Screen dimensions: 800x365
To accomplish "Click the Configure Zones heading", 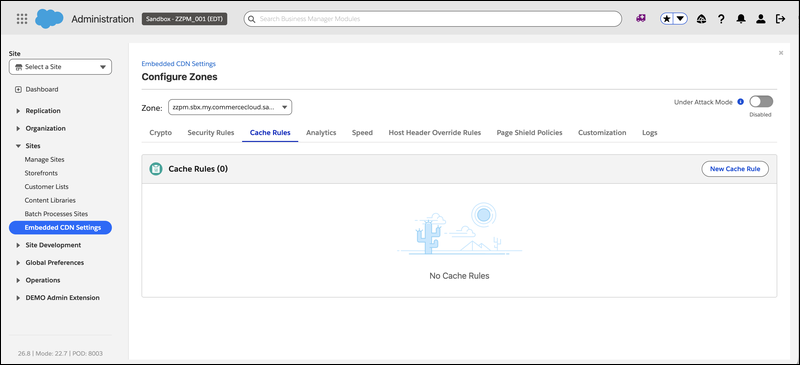I will pyautogui.click(x=179, y=77).
